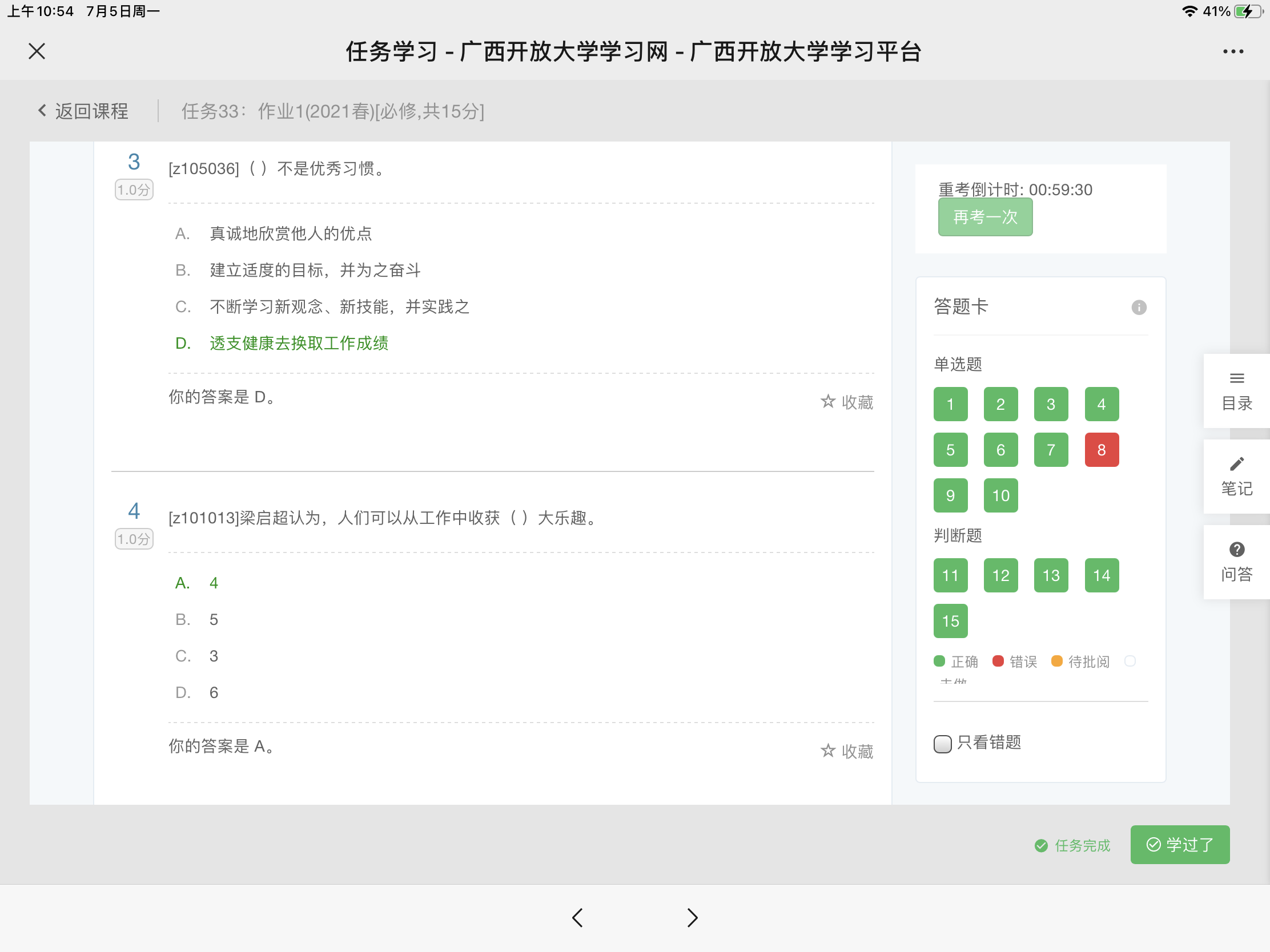
Task: Click the info icon on 答题卡
Action: click(1139, 308)
